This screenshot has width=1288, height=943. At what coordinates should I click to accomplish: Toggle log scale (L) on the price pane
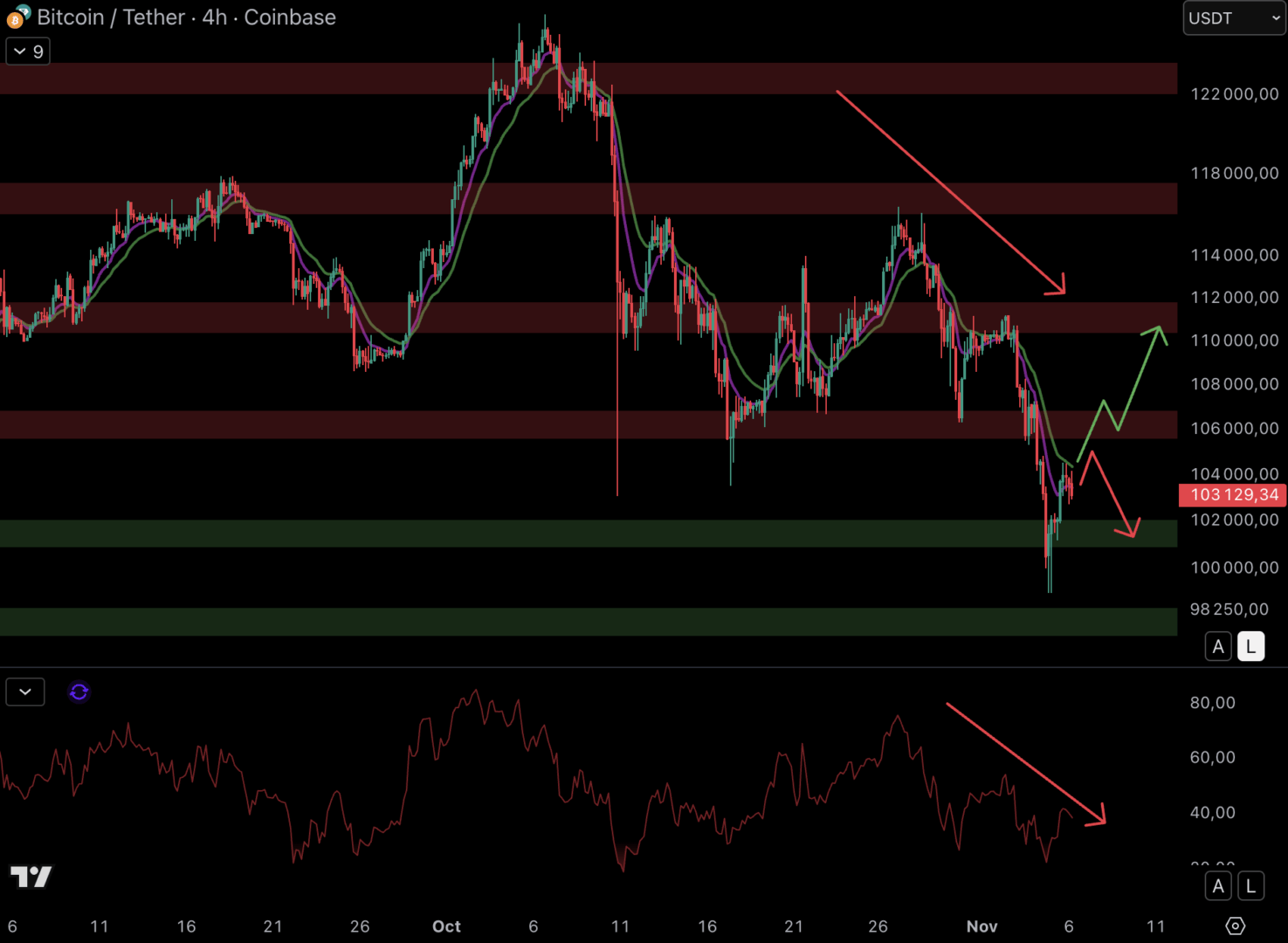[x=1250, y=647]
